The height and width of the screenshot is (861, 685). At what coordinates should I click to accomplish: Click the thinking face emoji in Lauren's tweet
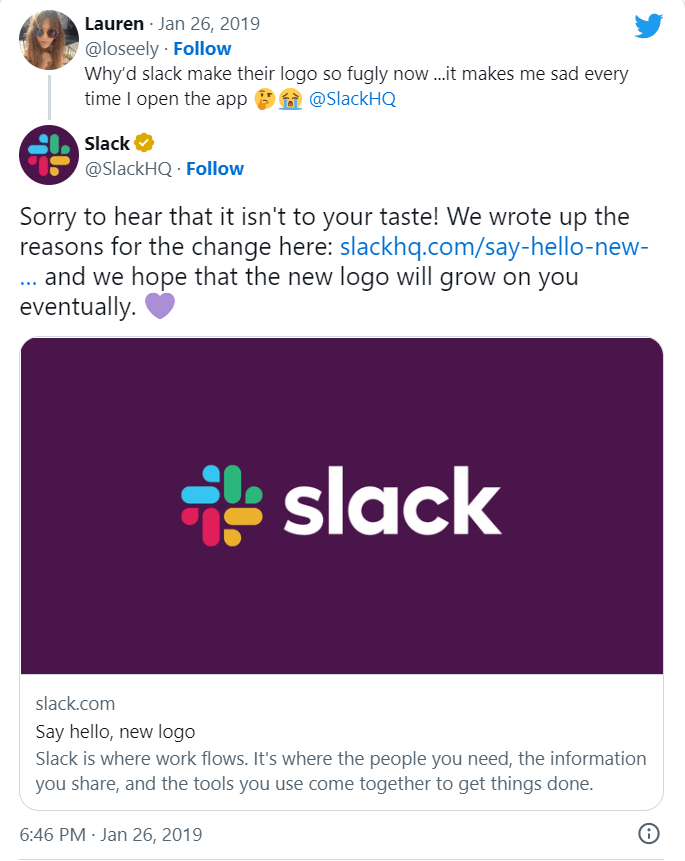(x=264, y=99)
